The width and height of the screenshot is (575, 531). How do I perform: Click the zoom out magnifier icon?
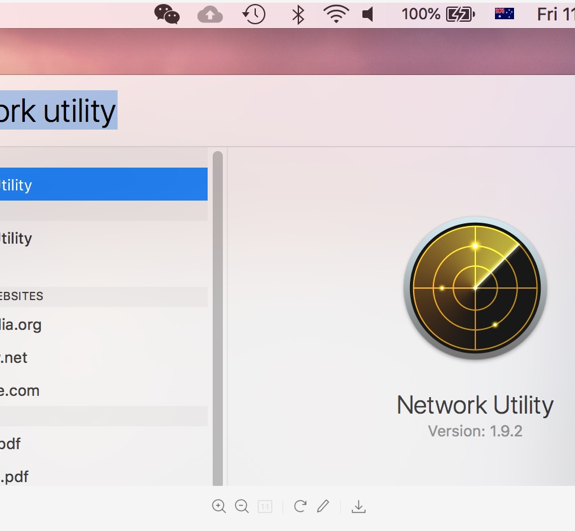242,506
